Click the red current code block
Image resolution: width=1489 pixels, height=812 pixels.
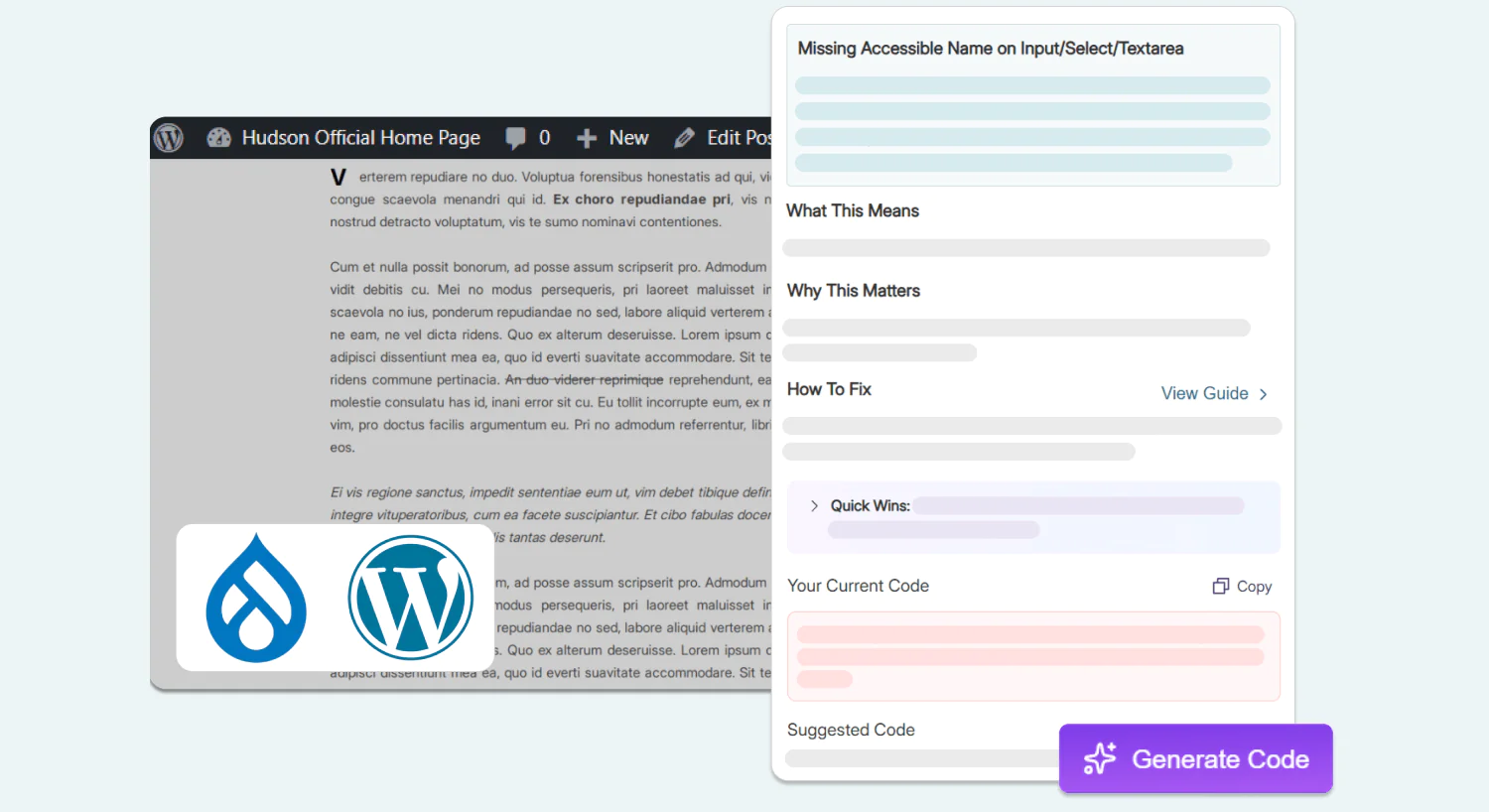click(1033, 656)
